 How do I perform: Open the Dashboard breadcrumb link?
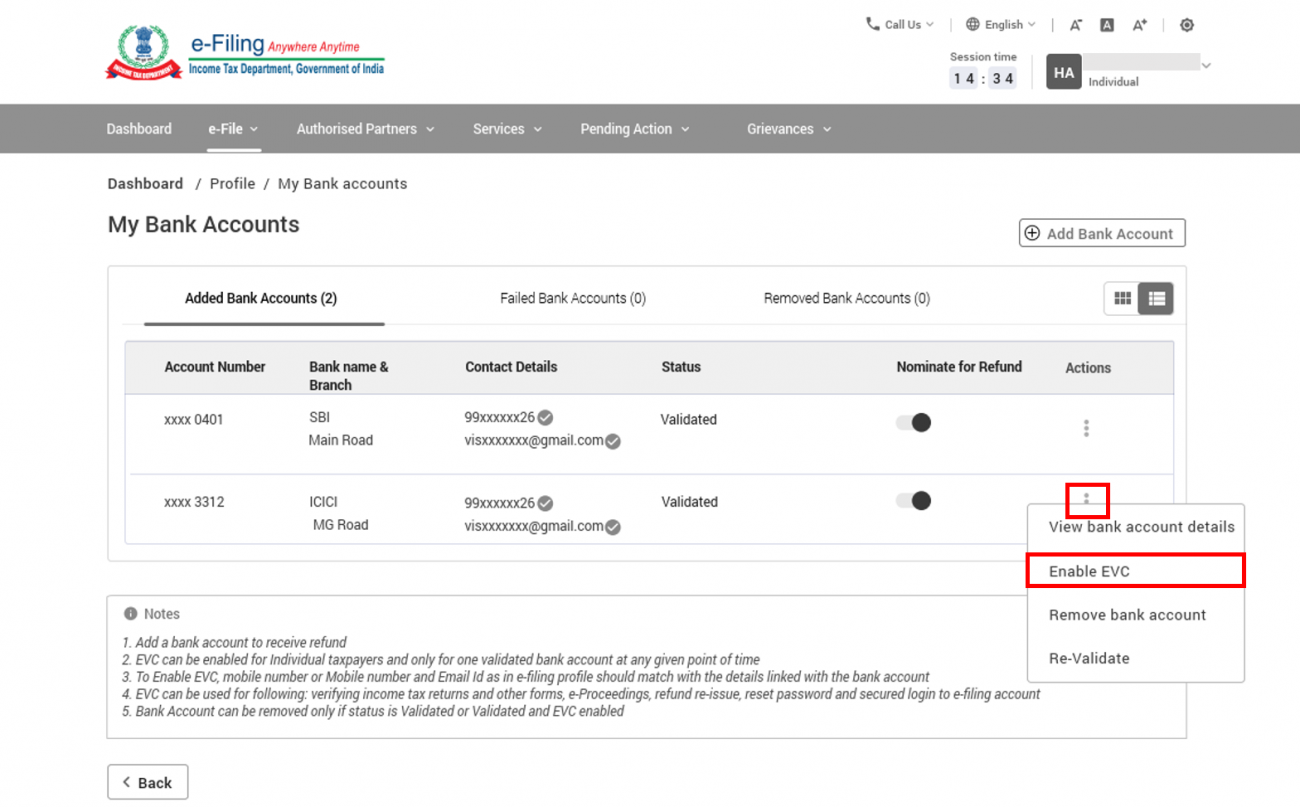(145, 183)
